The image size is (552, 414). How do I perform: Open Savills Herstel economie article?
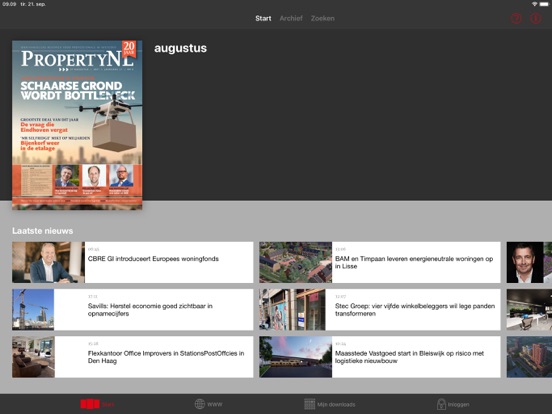133,310
